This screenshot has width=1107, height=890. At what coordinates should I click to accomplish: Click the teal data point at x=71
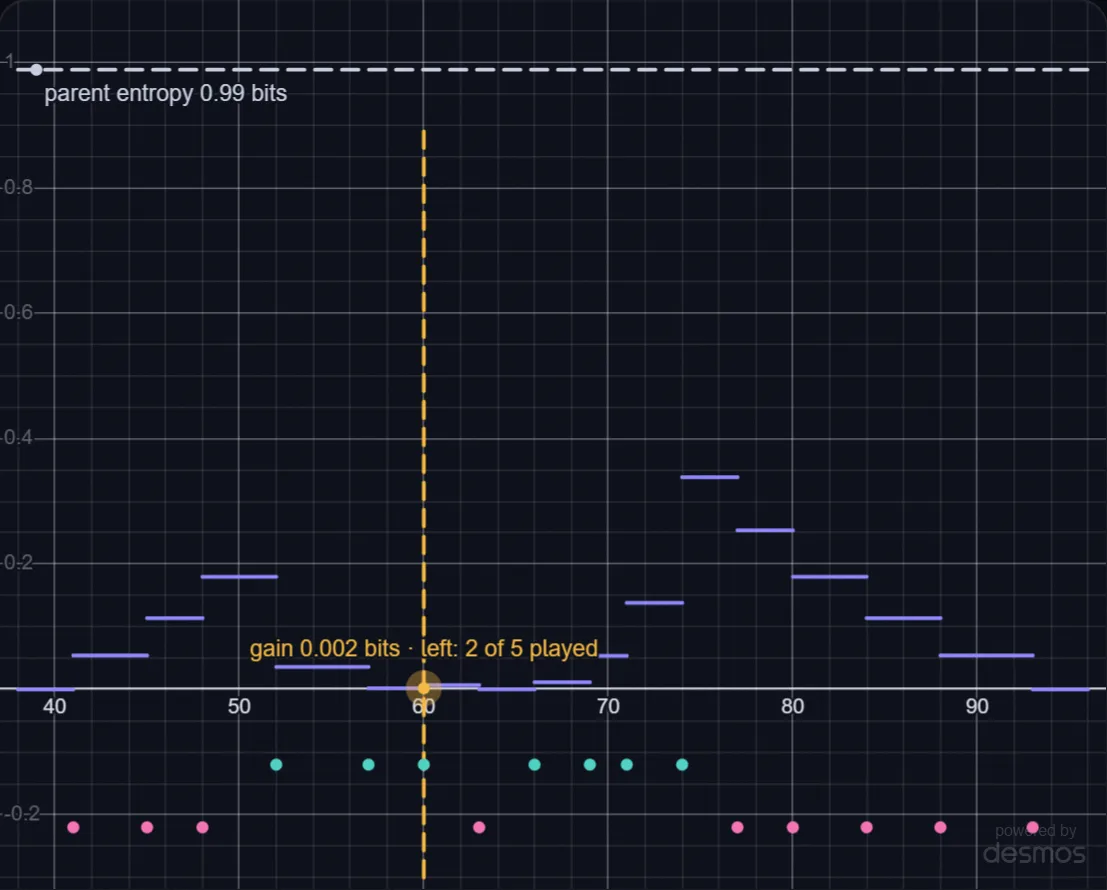[x=626, y=764]
